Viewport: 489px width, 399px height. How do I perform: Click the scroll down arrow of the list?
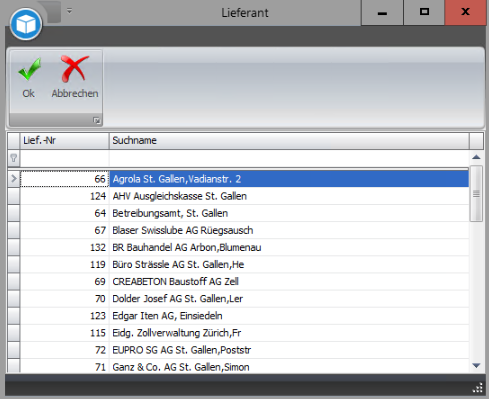476,366
